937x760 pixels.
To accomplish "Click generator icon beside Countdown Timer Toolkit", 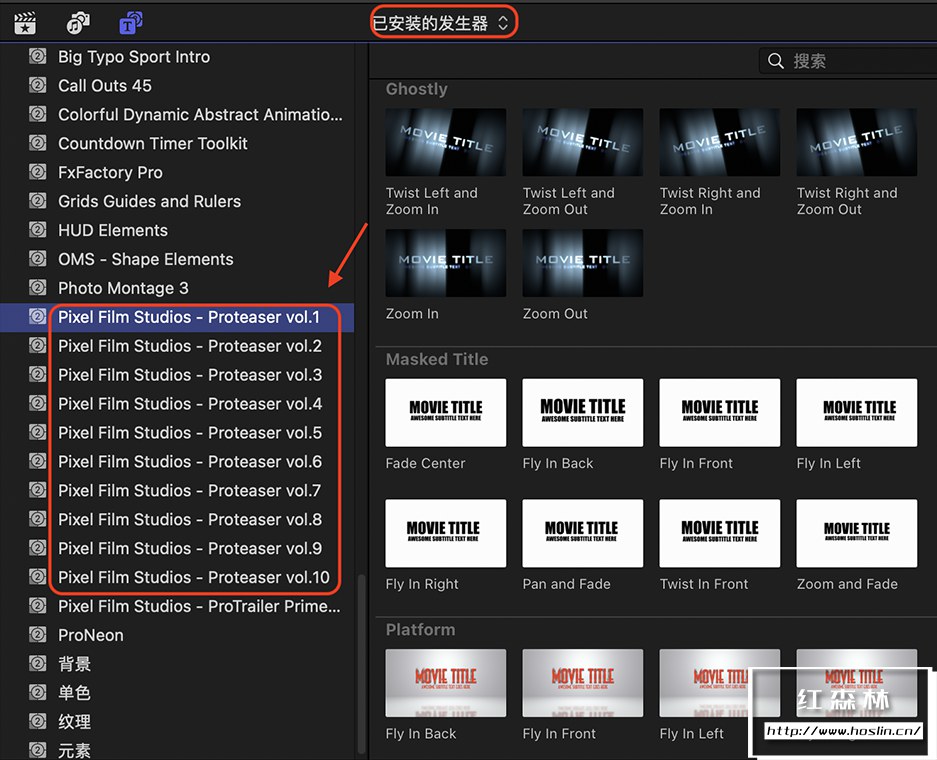I will click(x=38, y=143).
